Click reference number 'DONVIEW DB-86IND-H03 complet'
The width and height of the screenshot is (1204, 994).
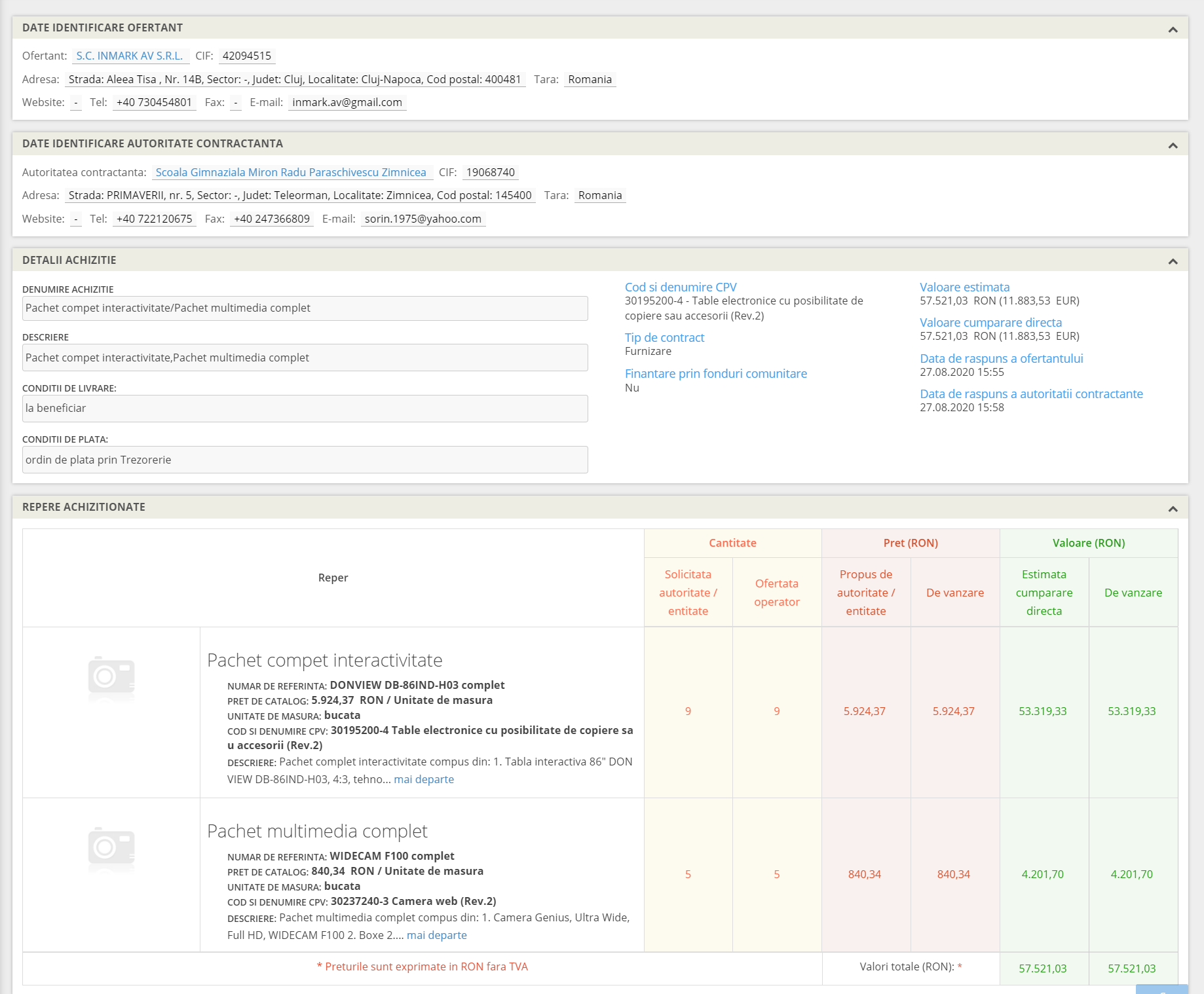417,685
